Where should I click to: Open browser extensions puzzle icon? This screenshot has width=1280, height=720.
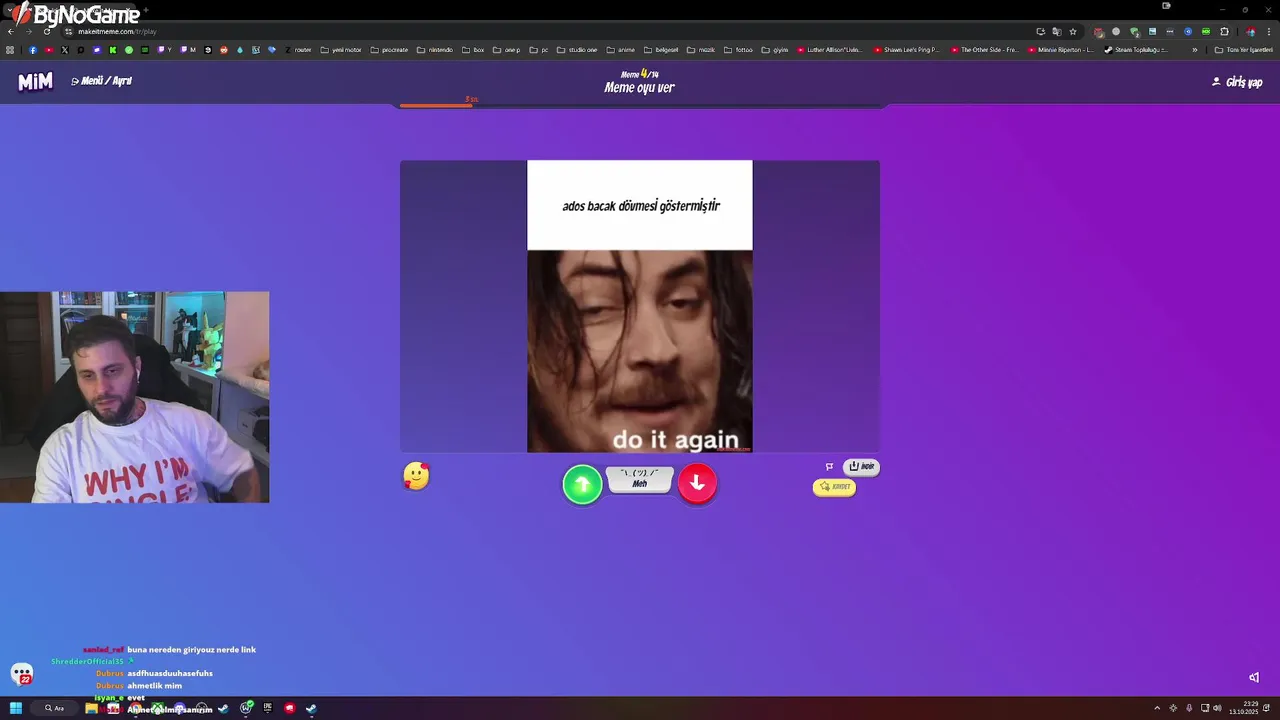click(x=1224, y=31)
